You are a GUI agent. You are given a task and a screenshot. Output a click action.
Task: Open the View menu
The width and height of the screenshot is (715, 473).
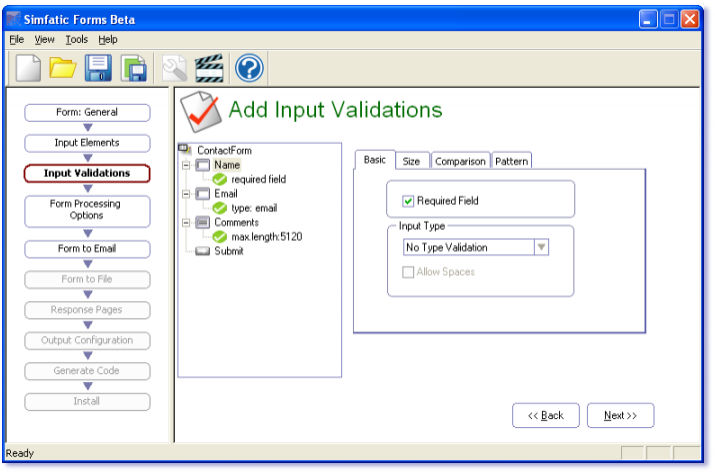44,40
